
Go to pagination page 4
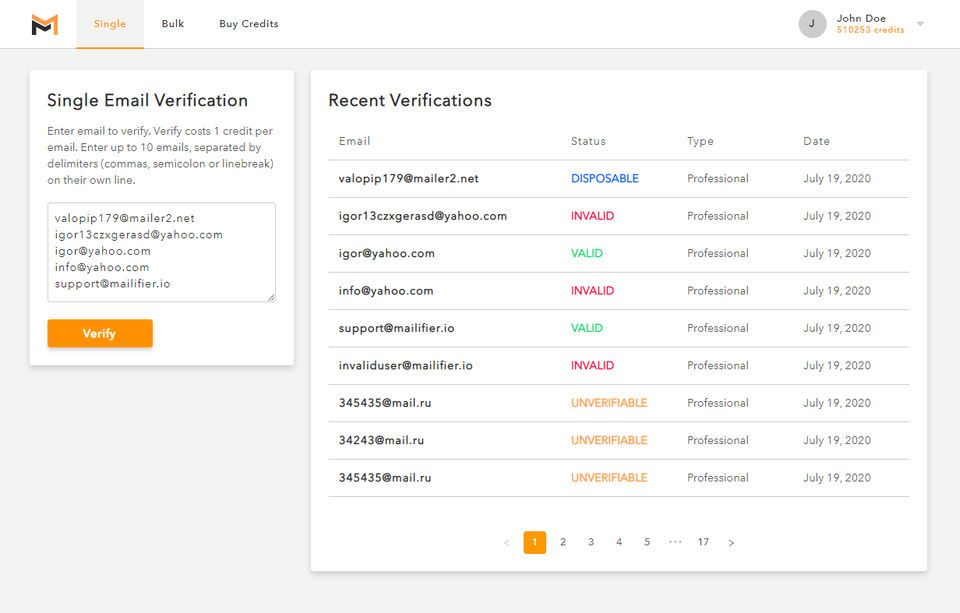[619, 542]
